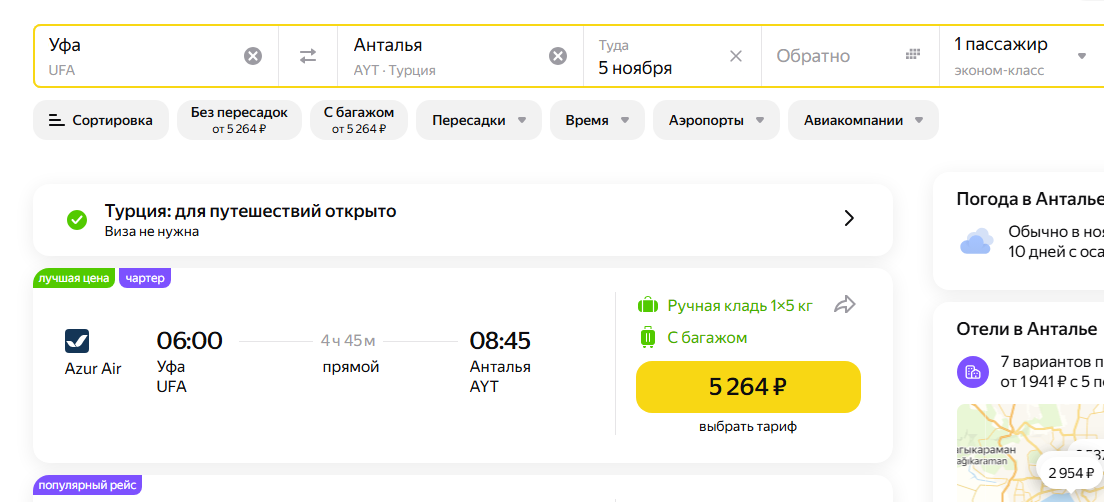Image resolution: width=1104 pixels, height=502 pixels.
Task: Clear the Уфа departure city field
Action: tap(253, 56)
